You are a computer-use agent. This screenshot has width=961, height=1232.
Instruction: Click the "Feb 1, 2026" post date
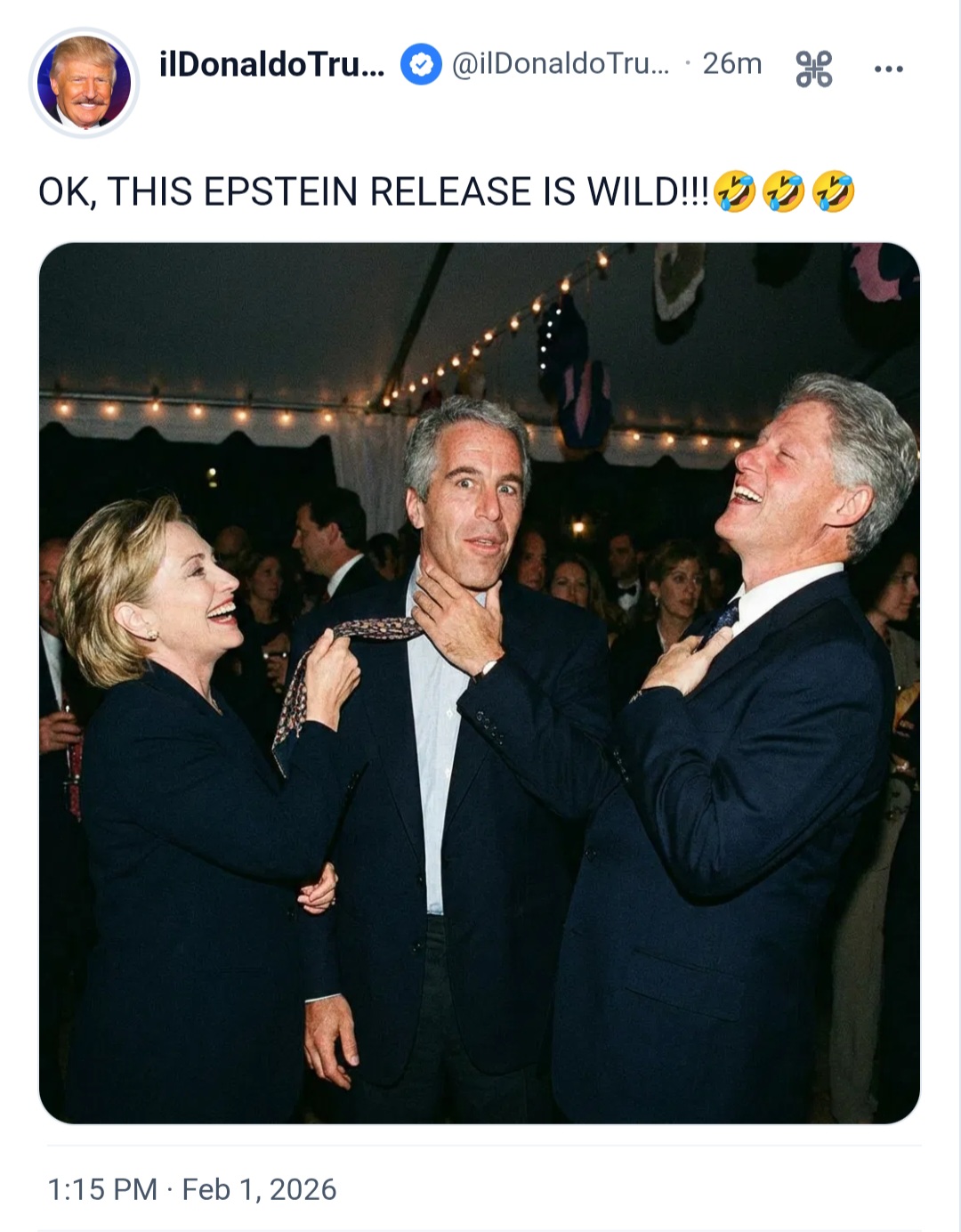(x=259, y=1189)
